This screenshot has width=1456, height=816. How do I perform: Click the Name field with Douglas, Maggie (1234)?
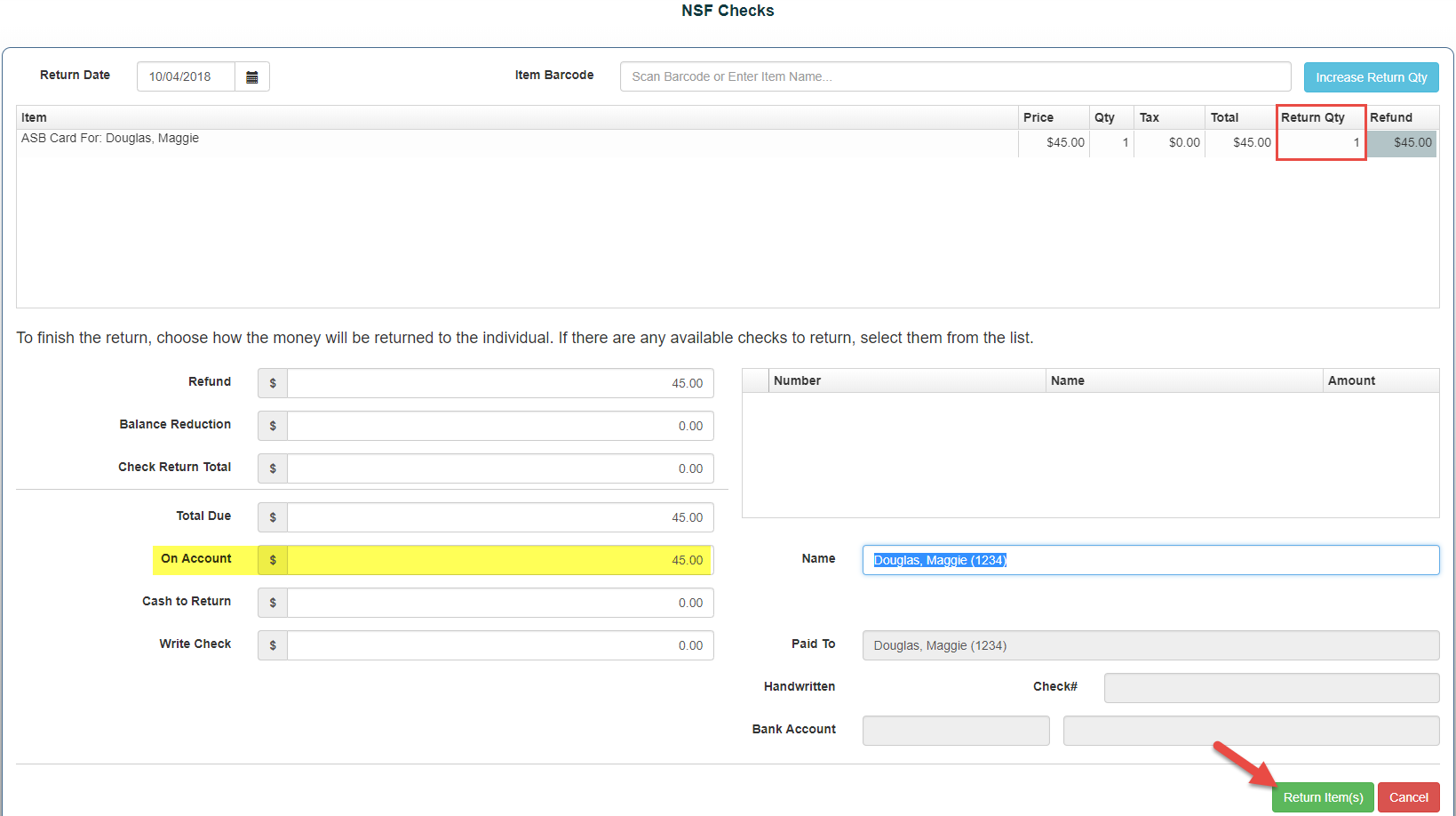[1150, 560]
